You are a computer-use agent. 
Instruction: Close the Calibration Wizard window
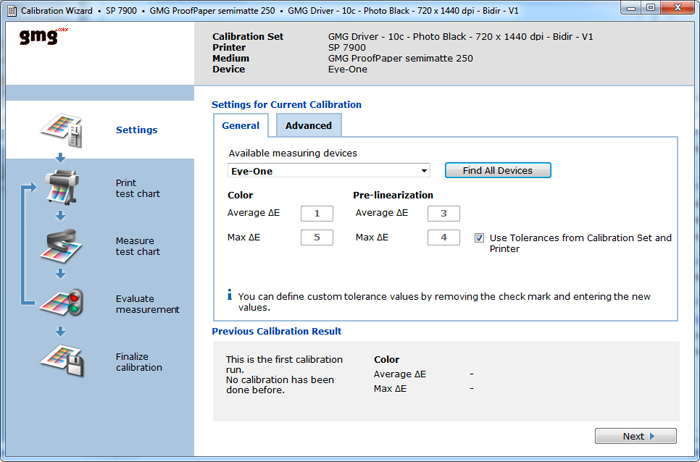[678, 8]
